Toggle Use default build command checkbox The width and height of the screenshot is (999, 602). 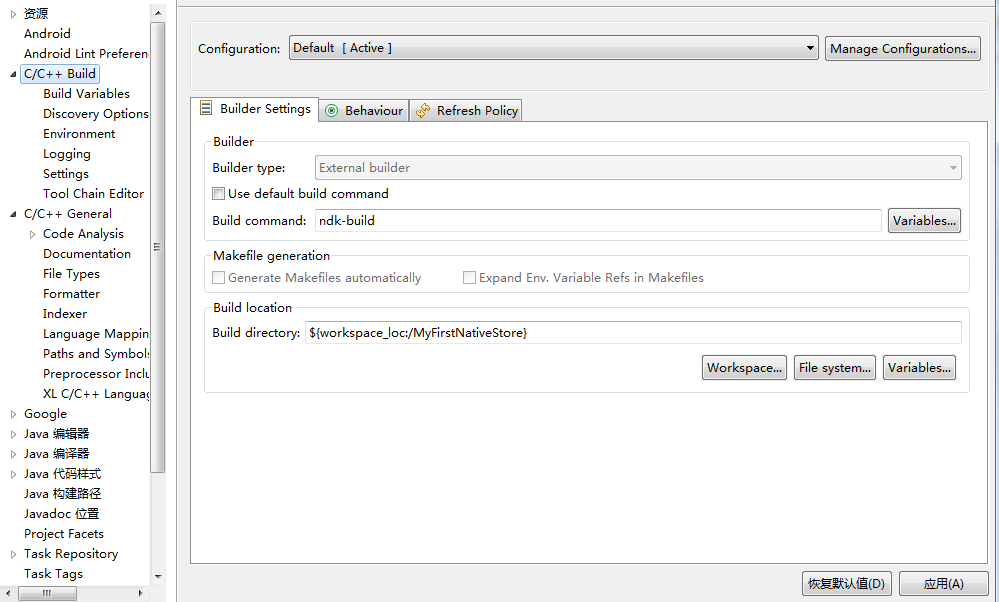[219, 194]
